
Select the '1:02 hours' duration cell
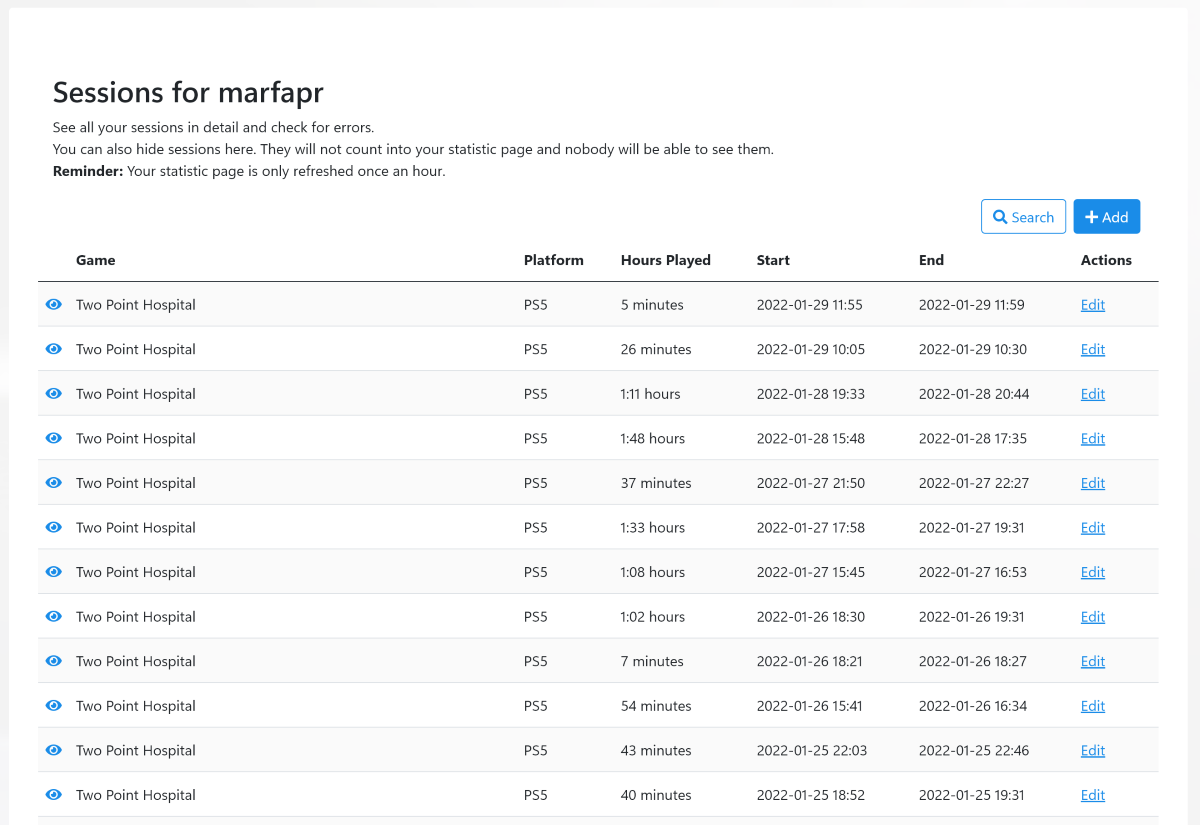(653, 617)
